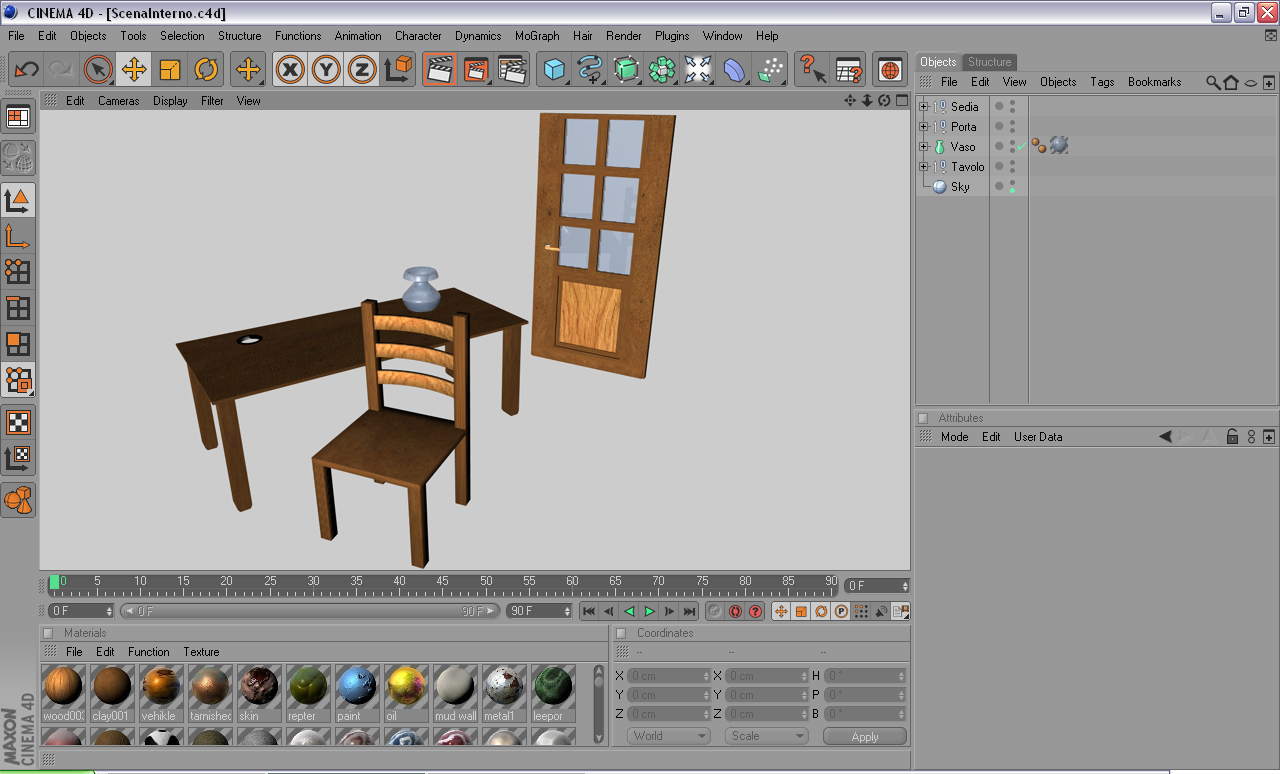Click the Undo arrow icon

(x=26, y=70)
